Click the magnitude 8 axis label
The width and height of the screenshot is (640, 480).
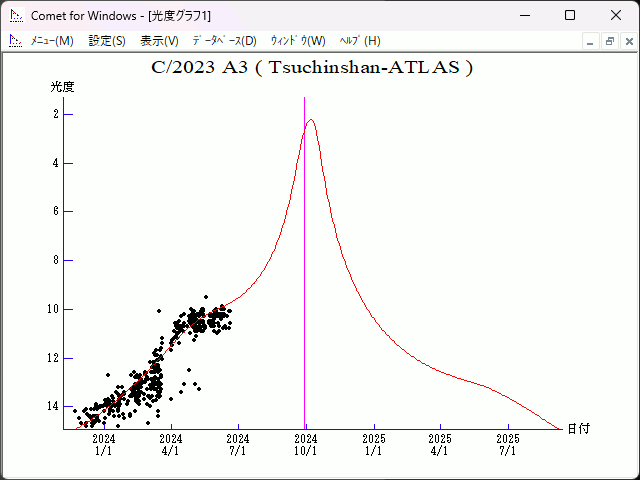(x=56, y=260)
